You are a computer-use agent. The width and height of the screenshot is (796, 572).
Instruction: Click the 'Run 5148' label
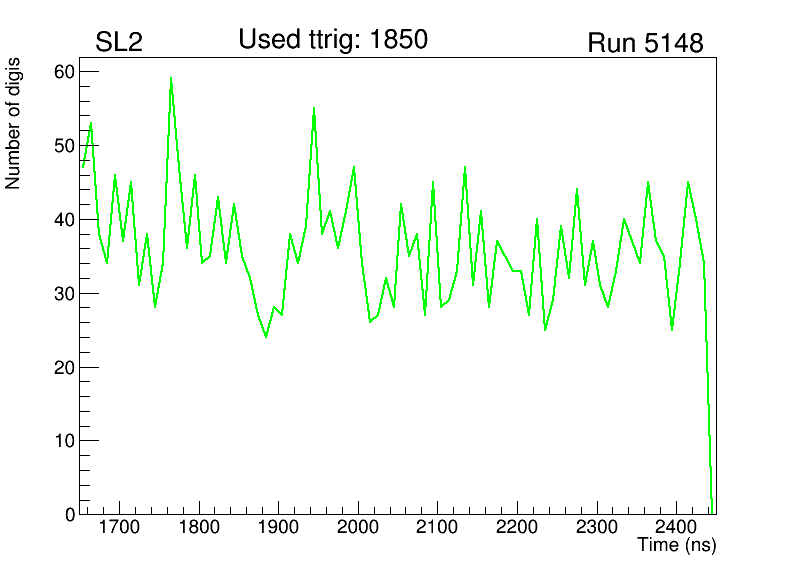645,44
